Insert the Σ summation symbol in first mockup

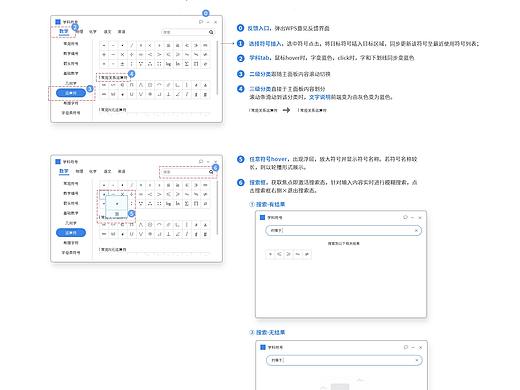[x=187, y=64]
